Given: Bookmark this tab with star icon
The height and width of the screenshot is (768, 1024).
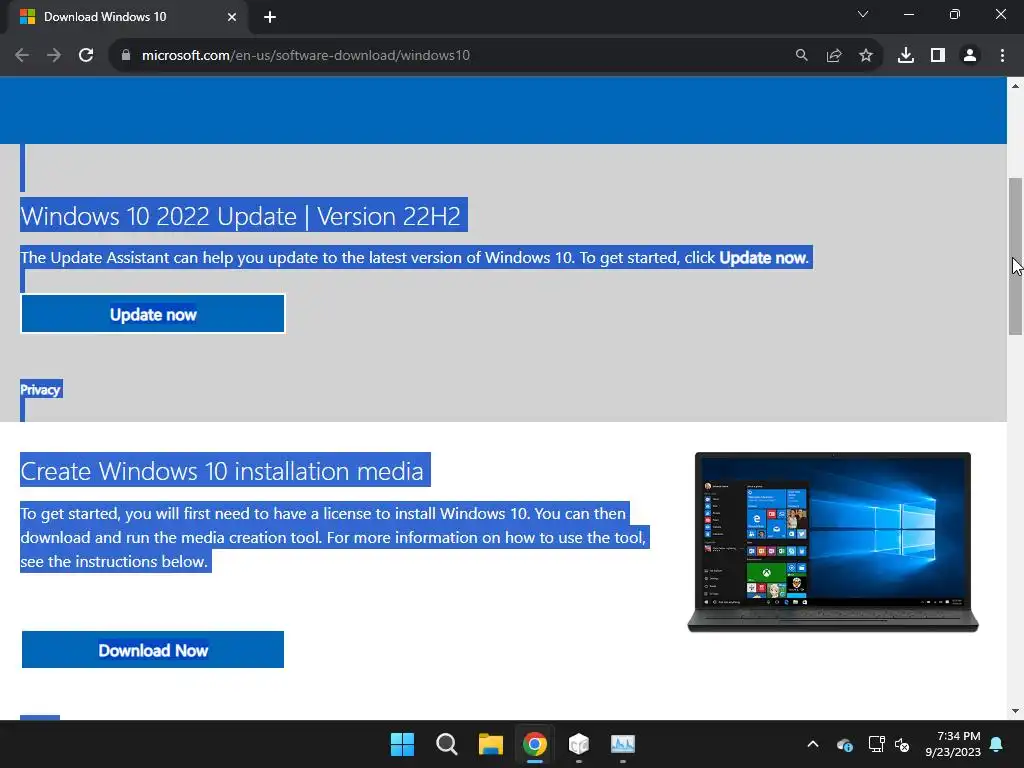Looking at the screenshot, I should click(x=866, y=56).
